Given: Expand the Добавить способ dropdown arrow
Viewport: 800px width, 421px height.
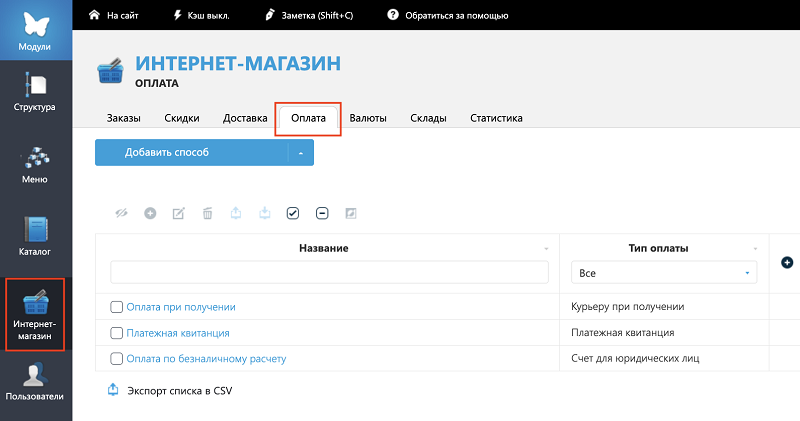Looking at the screenshot, I should [301, 153].
